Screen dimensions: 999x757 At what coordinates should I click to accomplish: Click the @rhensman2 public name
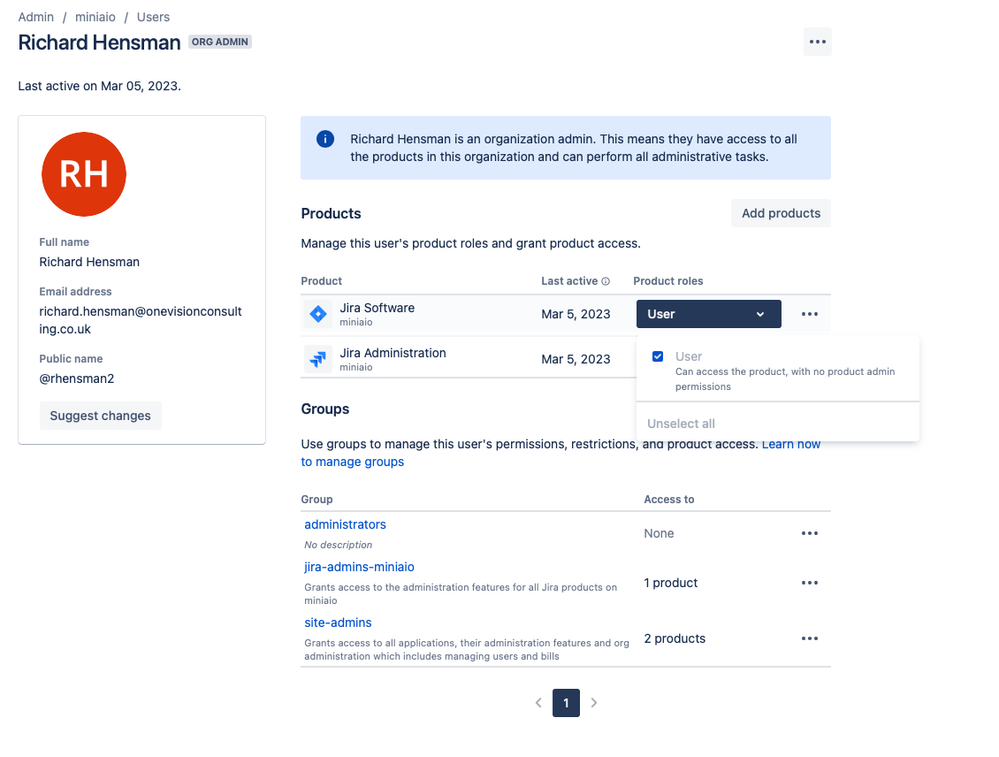click(77, 378)
